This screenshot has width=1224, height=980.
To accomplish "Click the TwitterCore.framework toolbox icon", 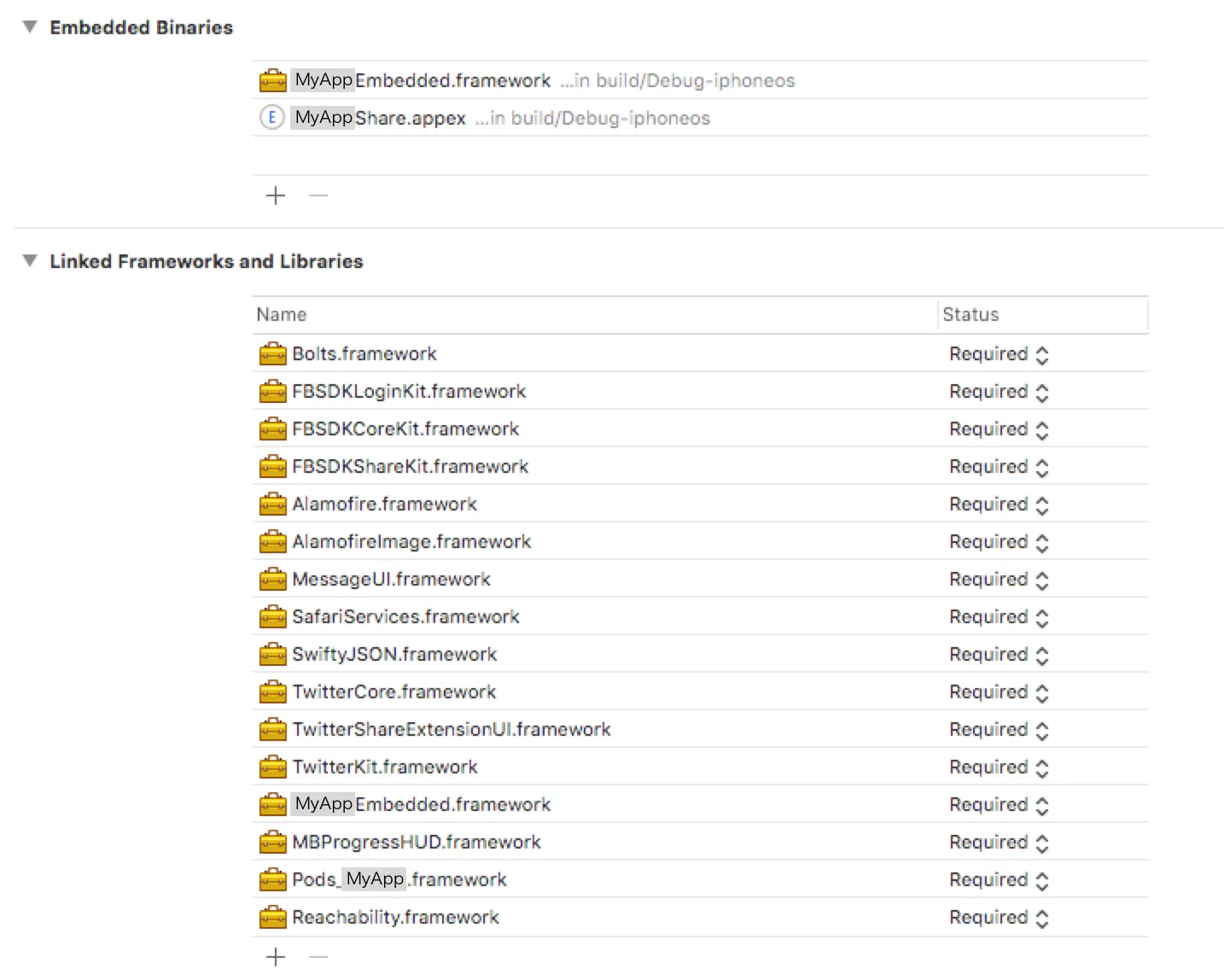I will tap(272, 692).
